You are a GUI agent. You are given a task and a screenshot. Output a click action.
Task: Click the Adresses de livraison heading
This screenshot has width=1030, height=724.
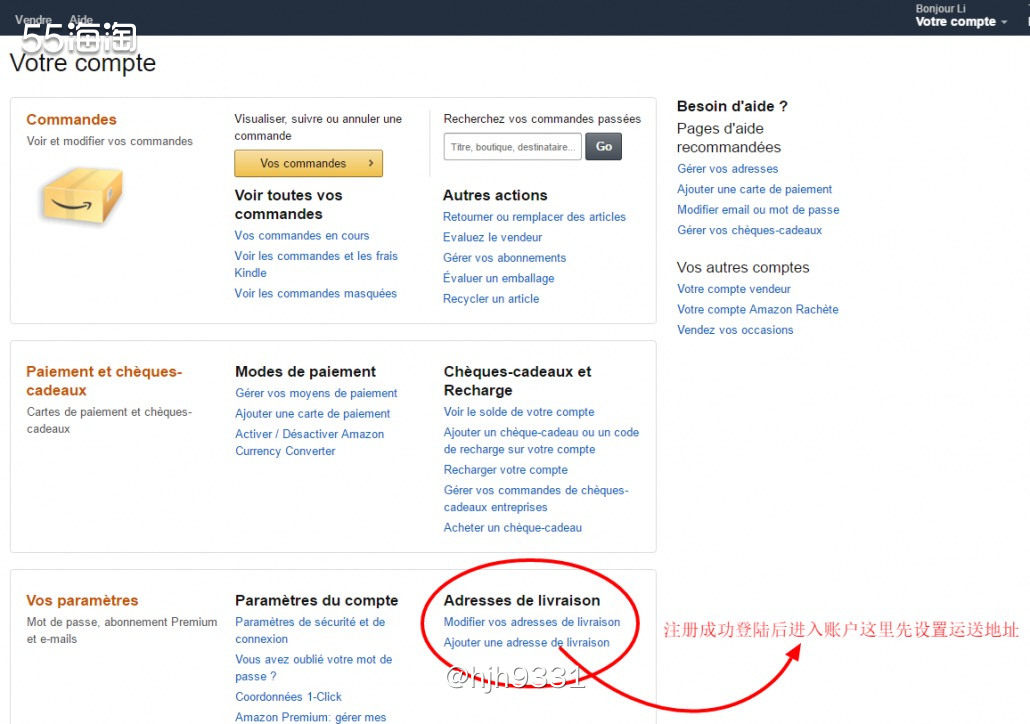pos(522,600)
